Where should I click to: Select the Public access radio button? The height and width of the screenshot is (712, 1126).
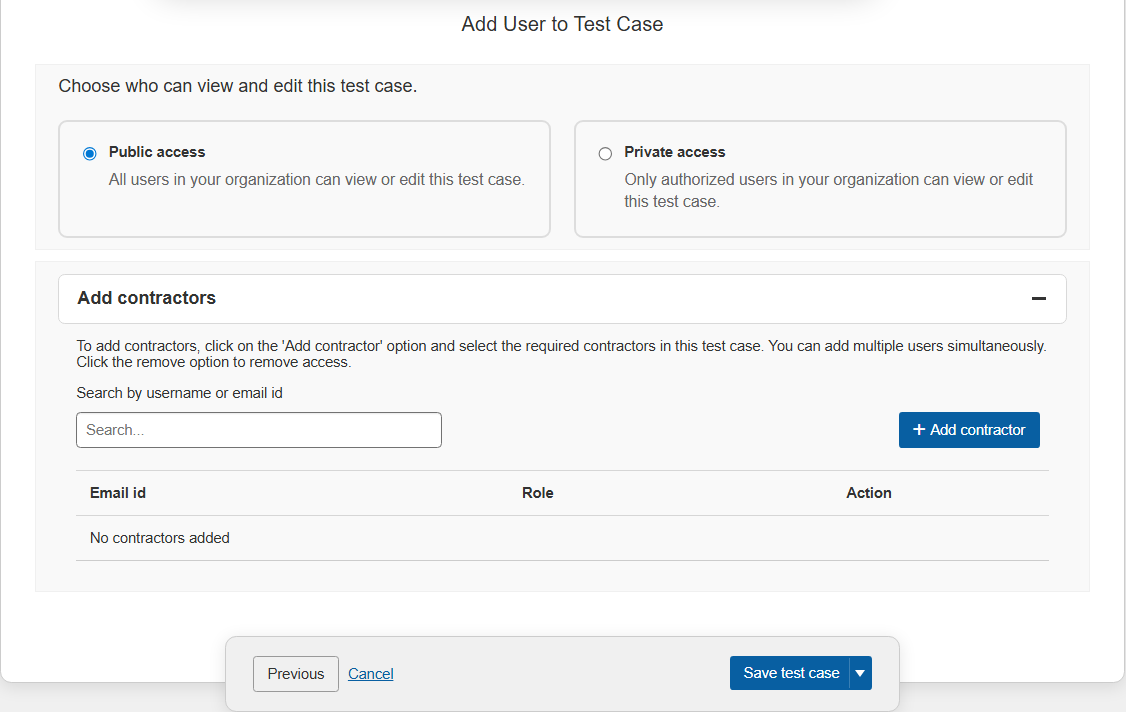point(90,153)
